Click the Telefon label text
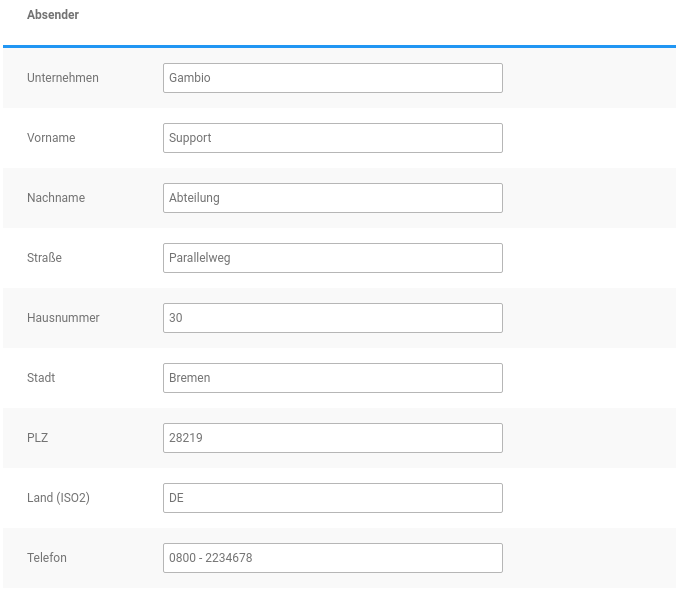 tap(47, 558)
